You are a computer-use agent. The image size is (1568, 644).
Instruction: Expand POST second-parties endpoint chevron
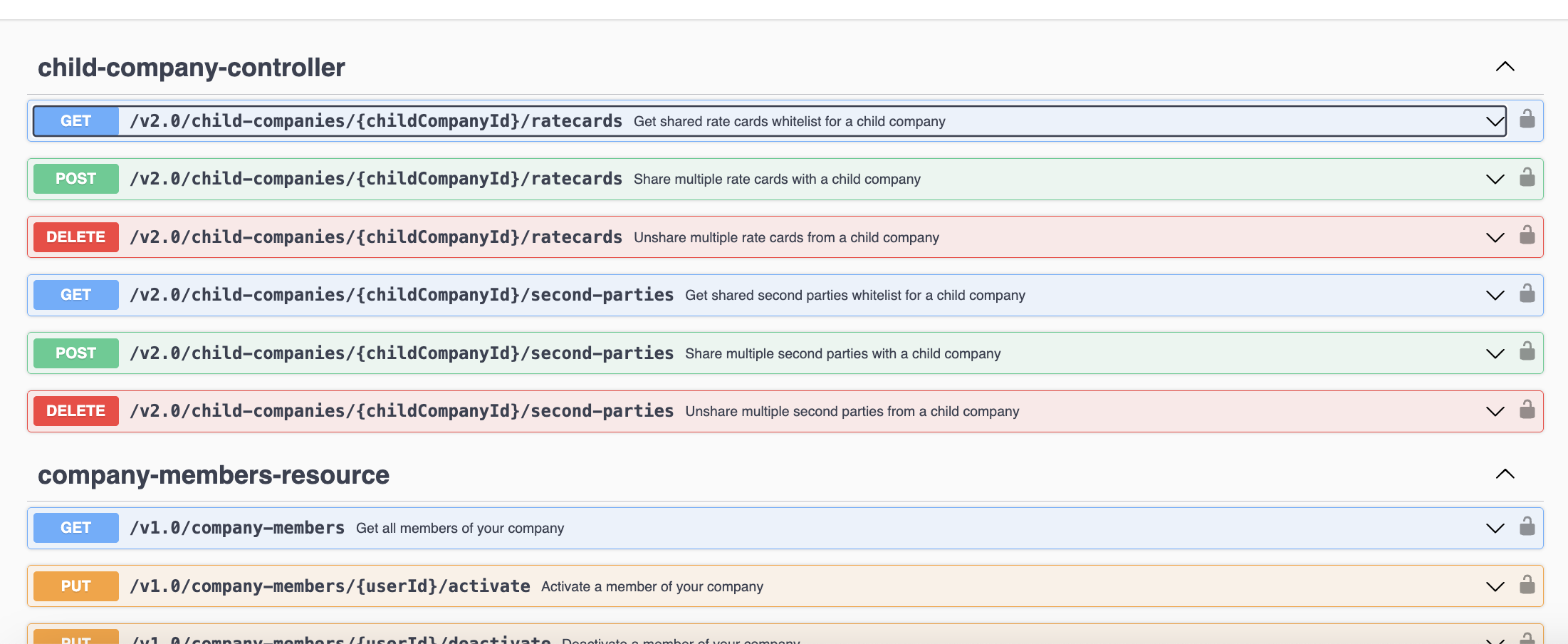1495,353
